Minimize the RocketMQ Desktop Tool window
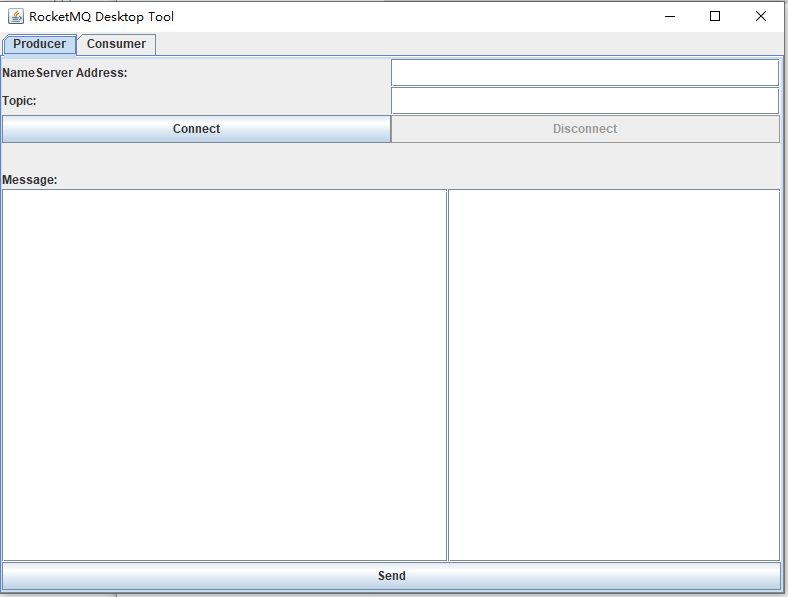Viewport: 788px width, 597px height. (670, 17)
